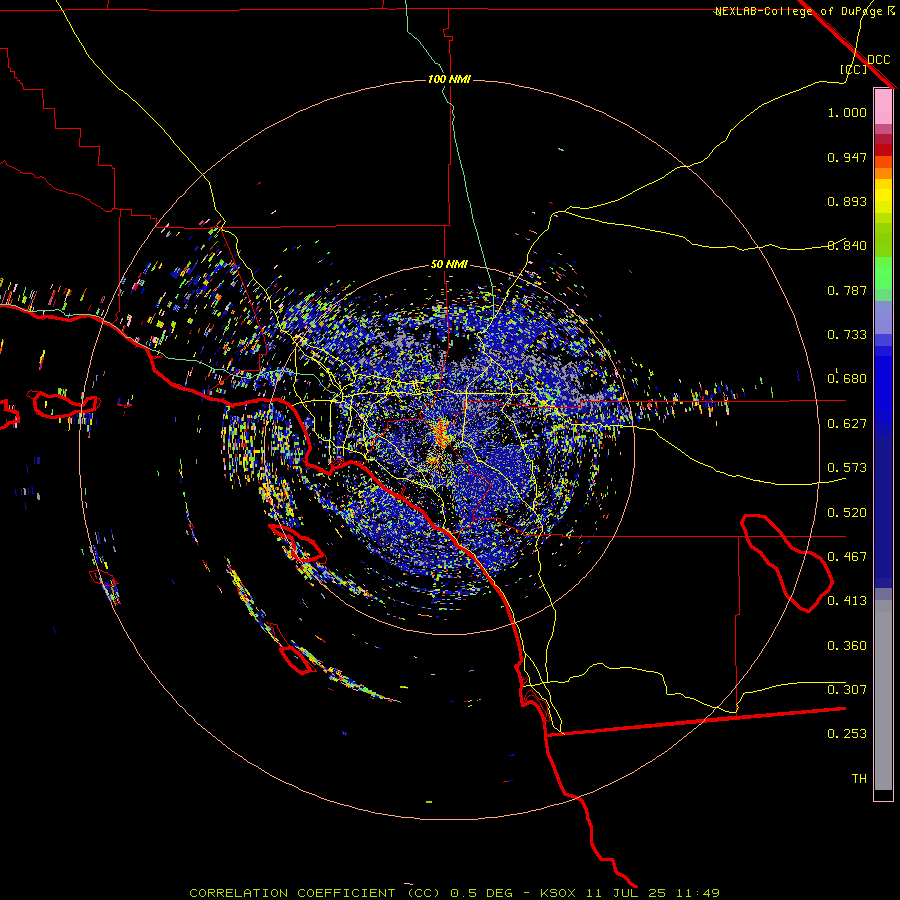Pick the lavender color bar segment
The width and height of the screenshot is (900, 900).
pyautogui.click(x=883, y=317)
